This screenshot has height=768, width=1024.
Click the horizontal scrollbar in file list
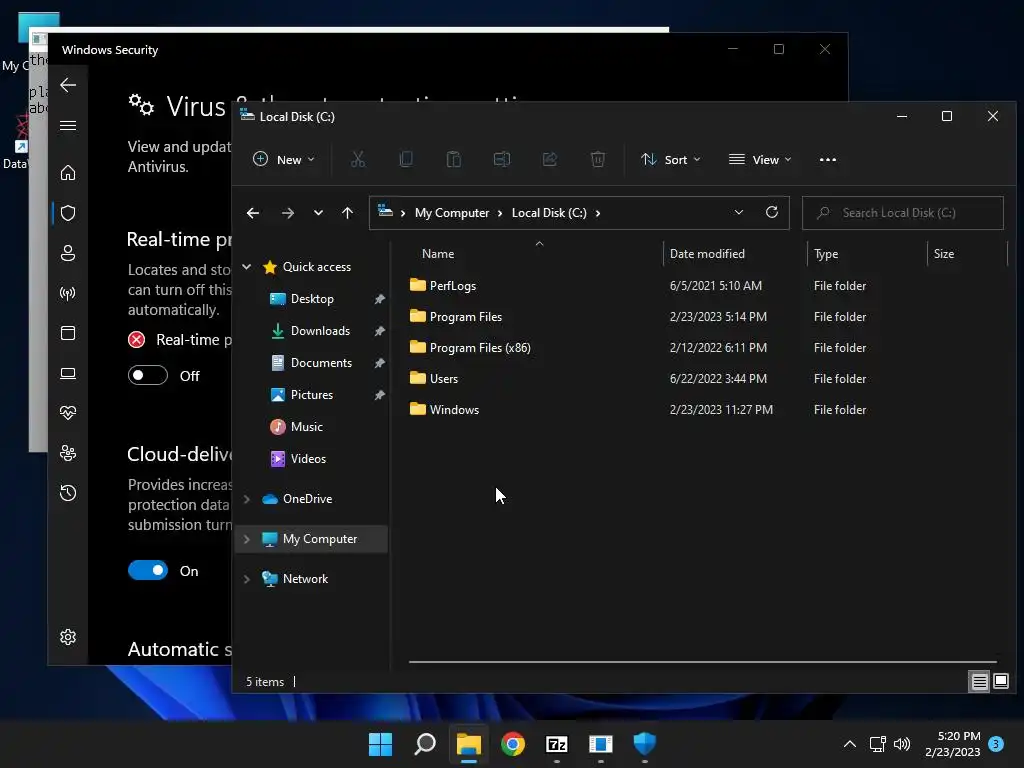pyautogui.click(x=702, y=662)
